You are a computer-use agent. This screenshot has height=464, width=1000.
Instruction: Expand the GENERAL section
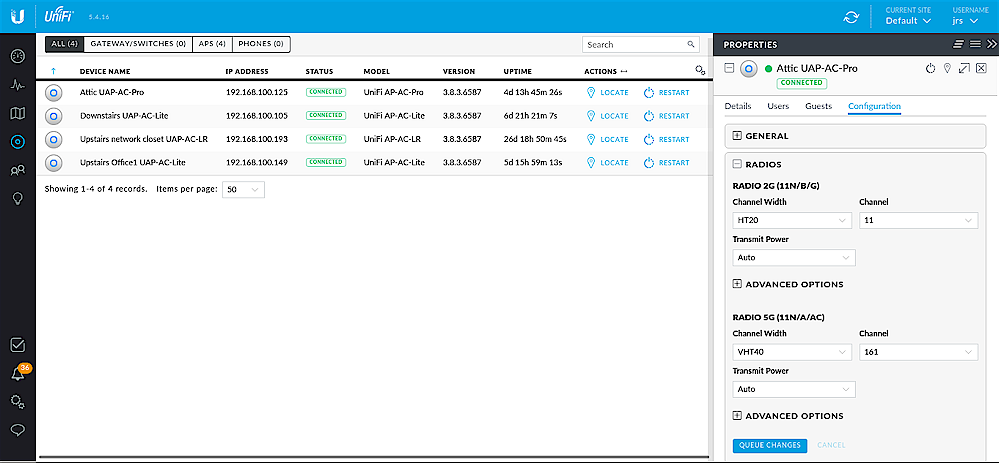737,136
